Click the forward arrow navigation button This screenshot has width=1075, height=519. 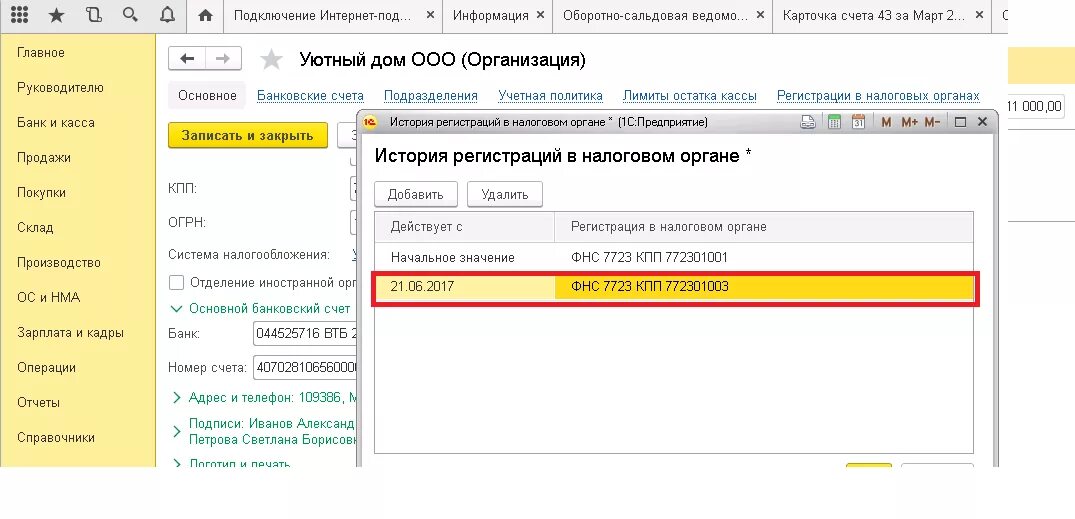tap(223, 59)
